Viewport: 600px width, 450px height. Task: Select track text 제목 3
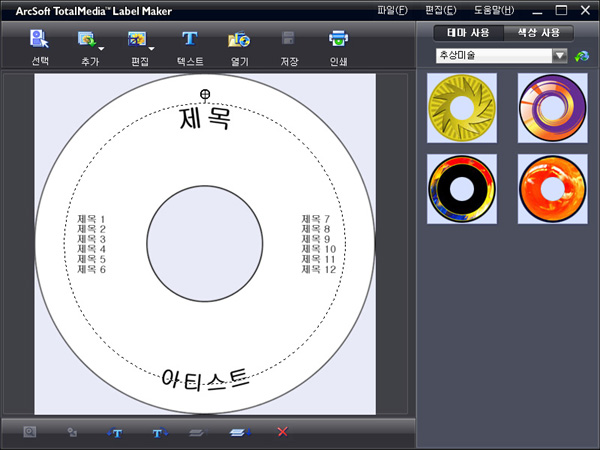click(91, 239)
